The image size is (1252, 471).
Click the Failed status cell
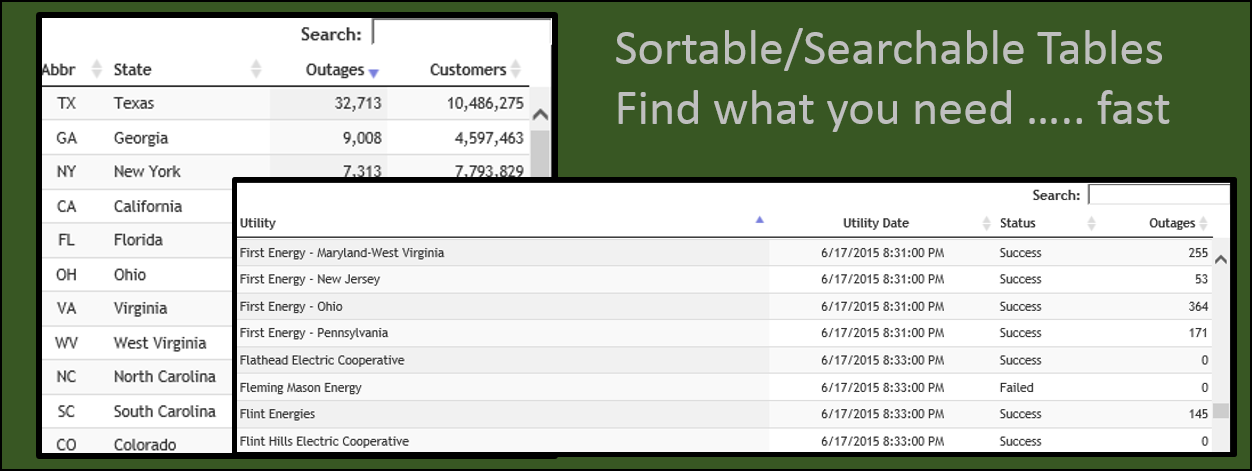1016,387
